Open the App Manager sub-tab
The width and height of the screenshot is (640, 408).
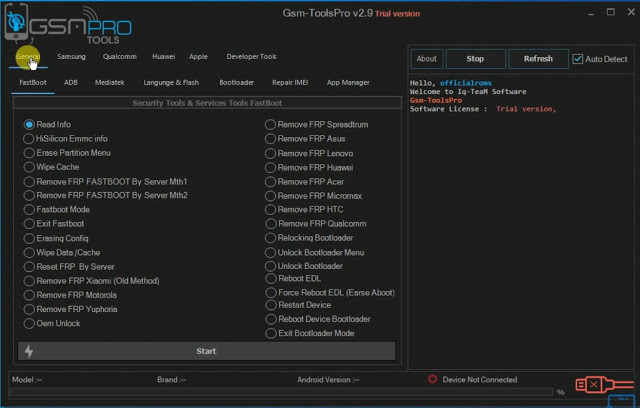click(348, 82)
